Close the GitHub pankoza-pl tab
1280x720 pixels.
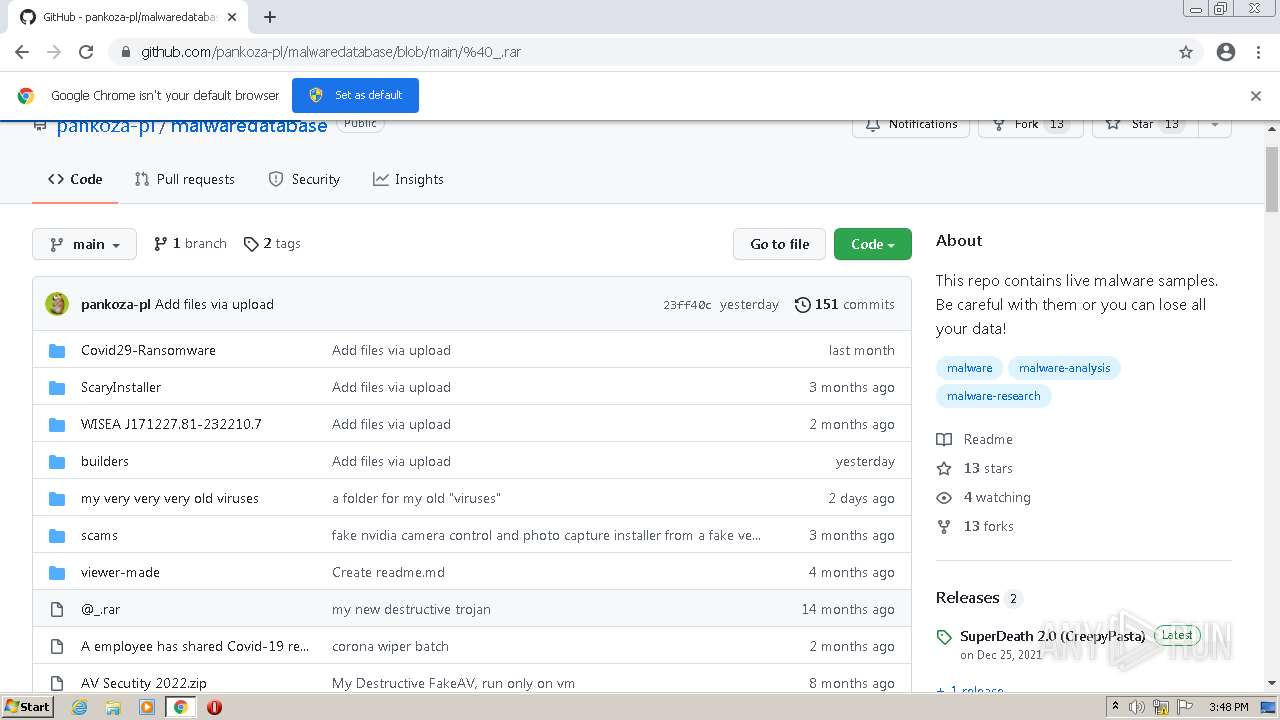pos(232,17)
